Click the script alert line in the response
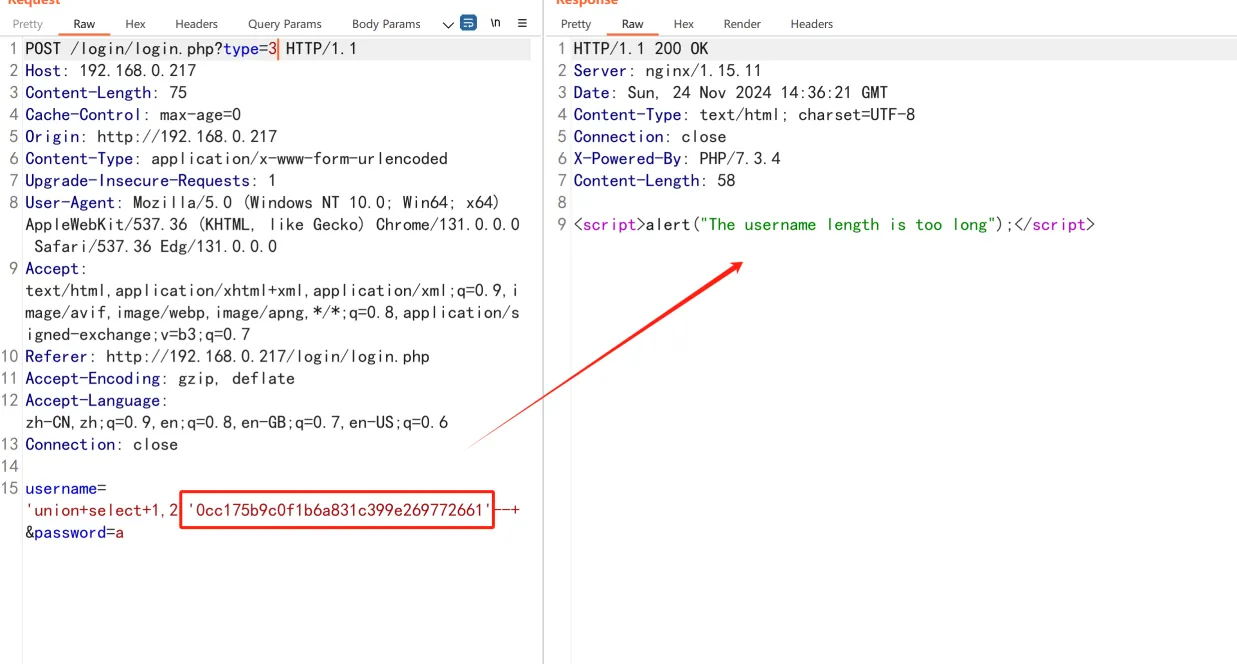Screen dimensions: 1237x664 (x=834, y=225)
